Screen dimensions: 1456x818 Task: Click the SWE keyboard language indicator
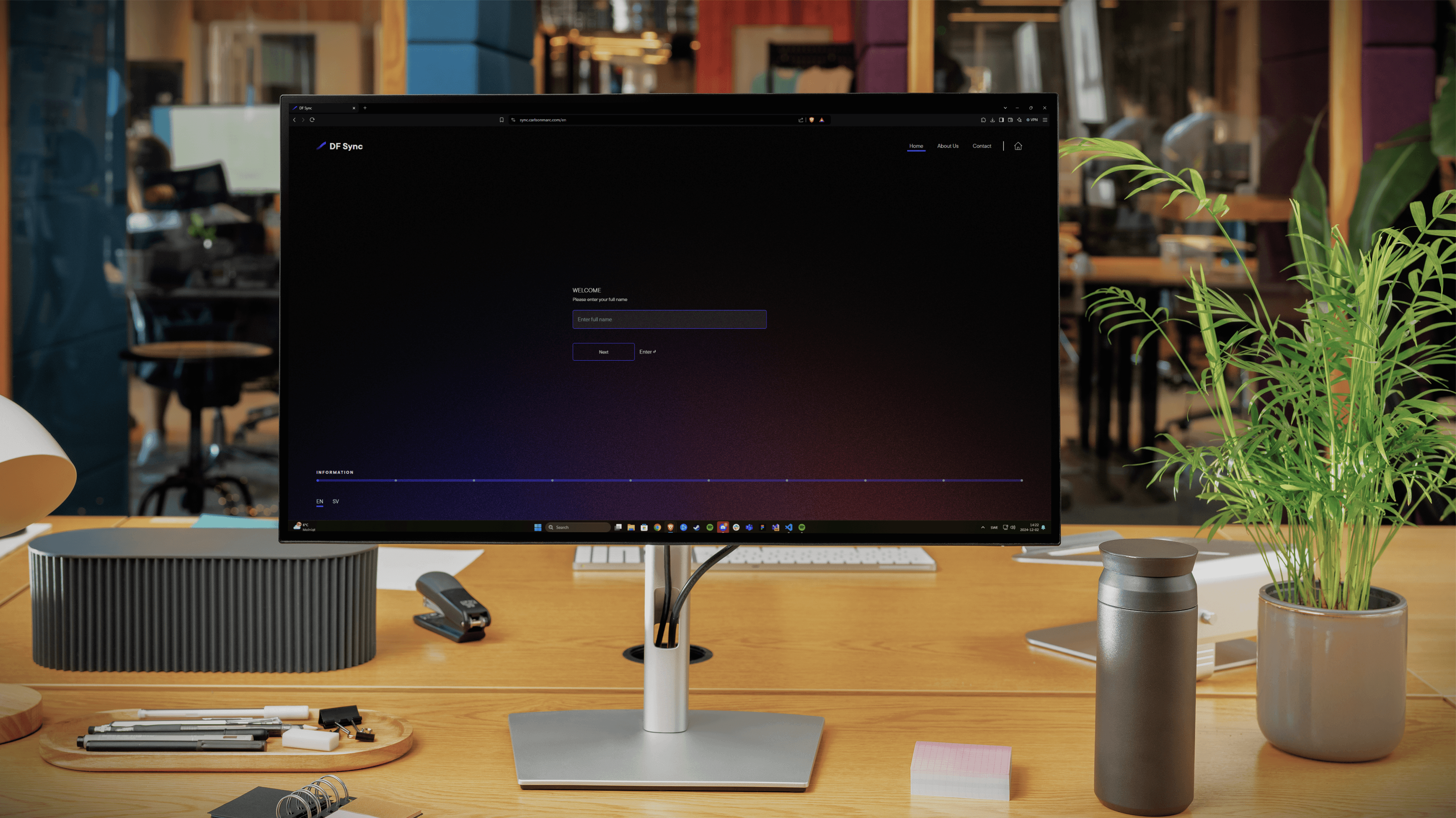pyautogui.click(x=994, y=528)
